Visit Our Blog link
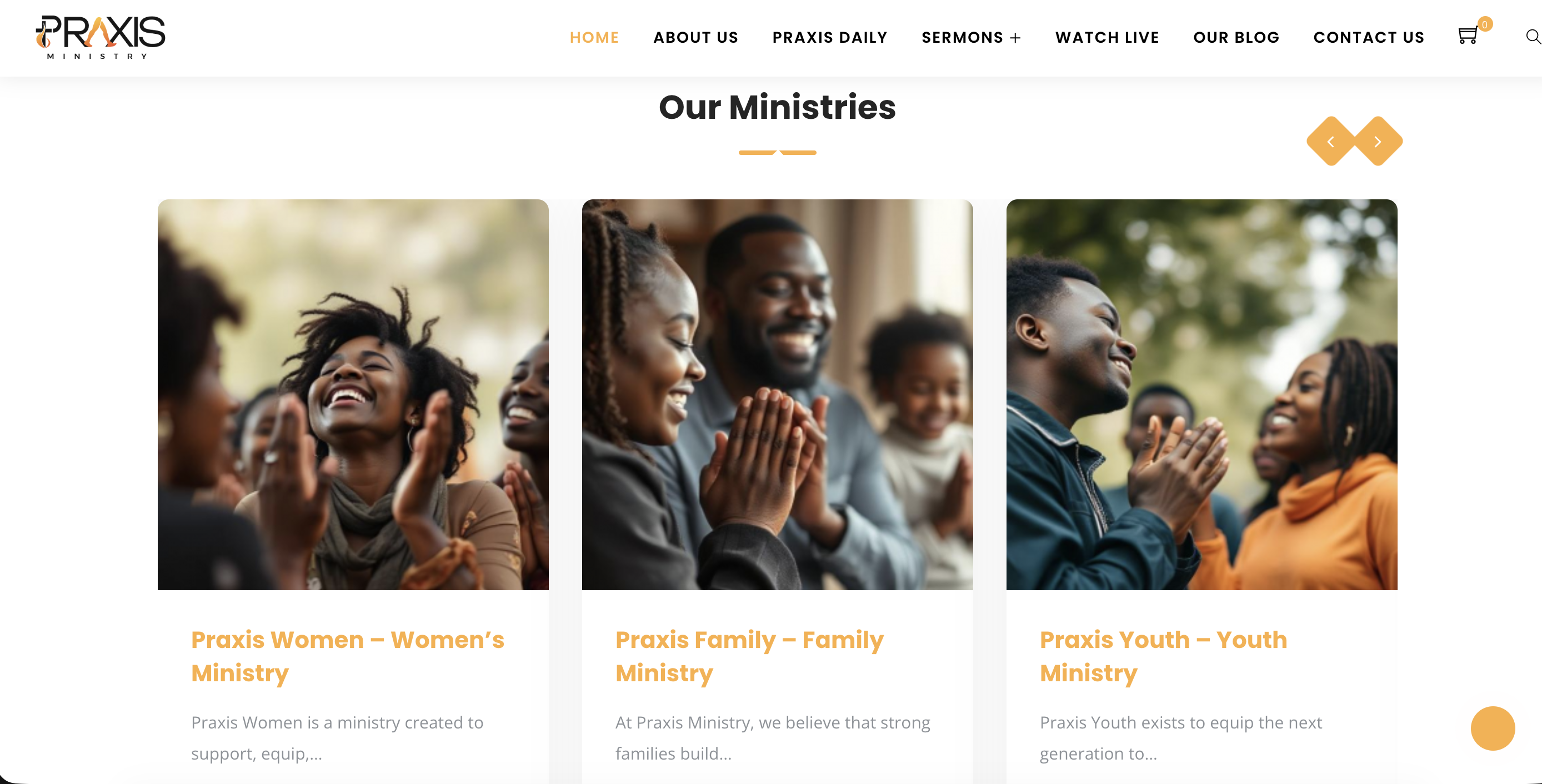The image size is (1542, 784). (x=1236, y=37)
